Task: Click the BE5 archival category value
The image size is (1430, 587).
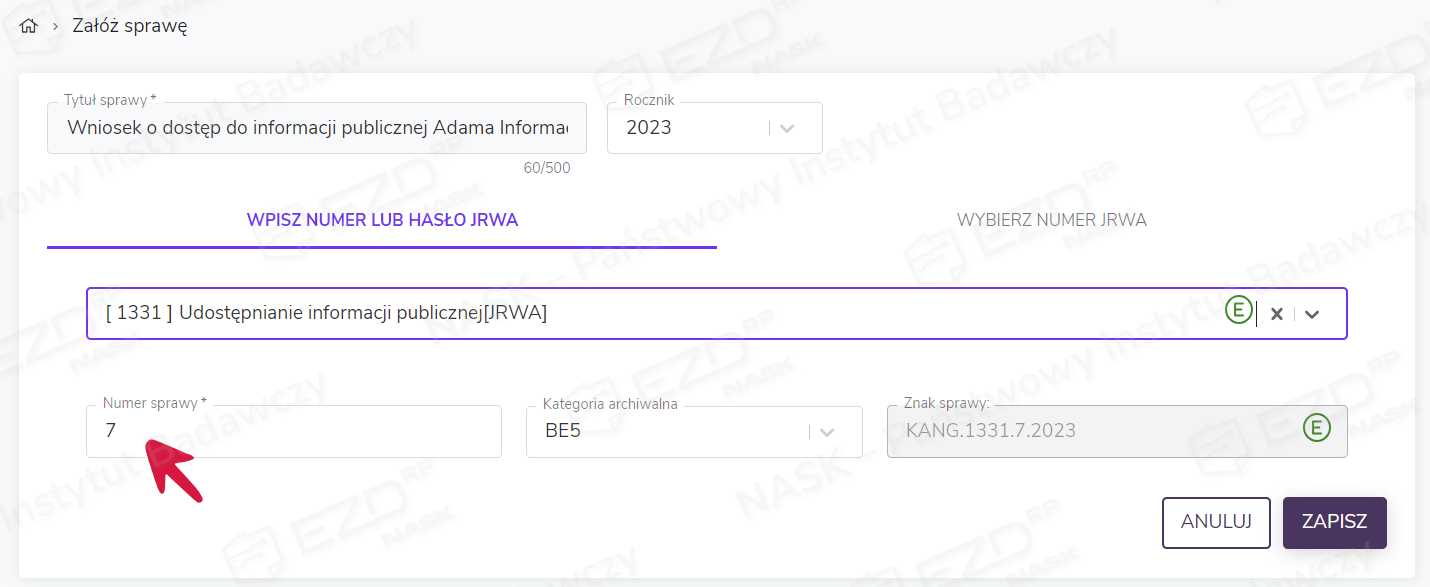Action: pos(565,432)
